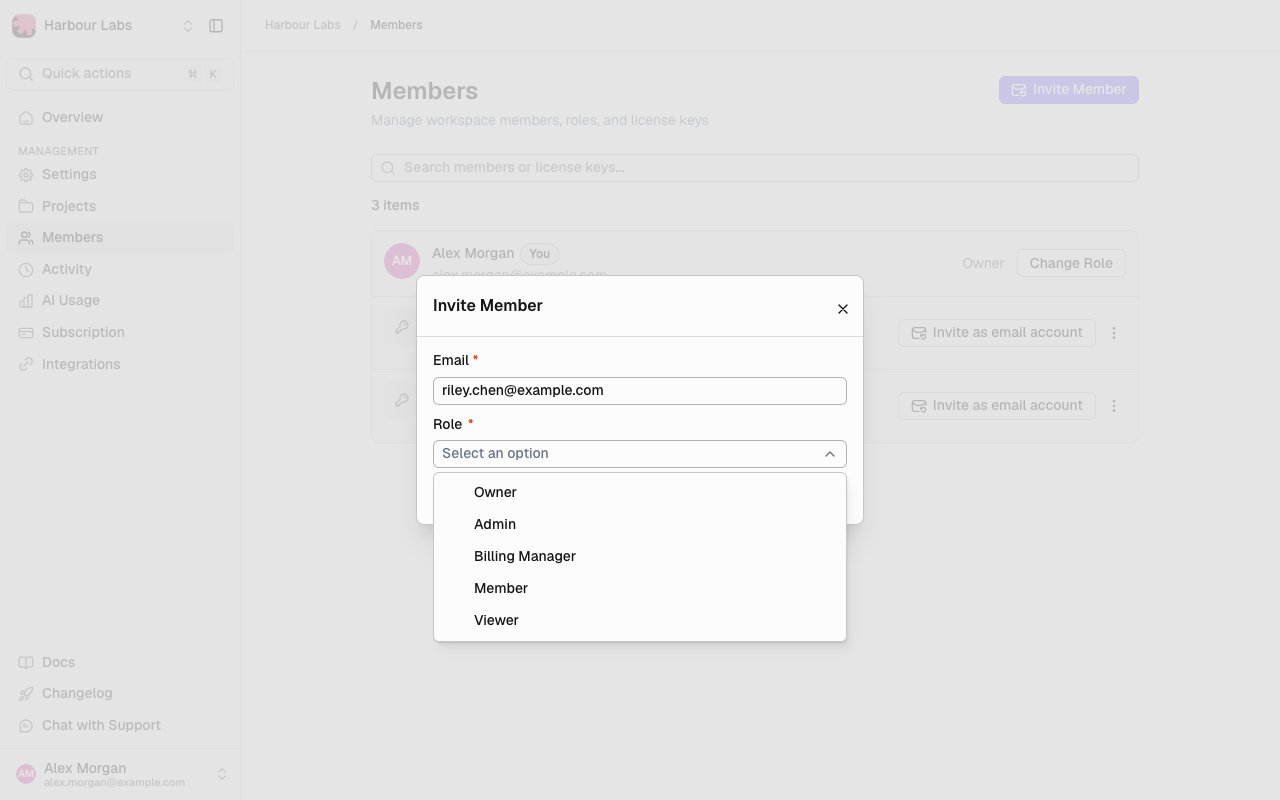Click the Members breadcrumb text
1280x800 pixels.
(396, 25)
